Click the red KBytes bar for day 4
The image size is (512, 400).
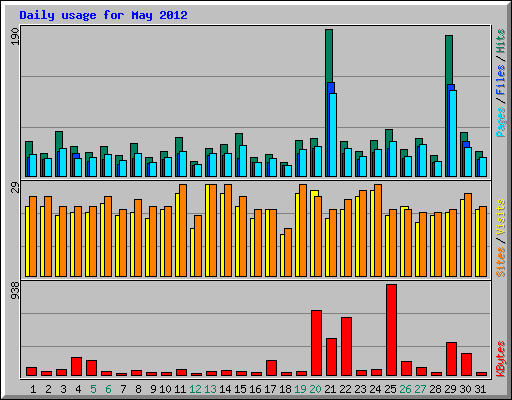76,367
